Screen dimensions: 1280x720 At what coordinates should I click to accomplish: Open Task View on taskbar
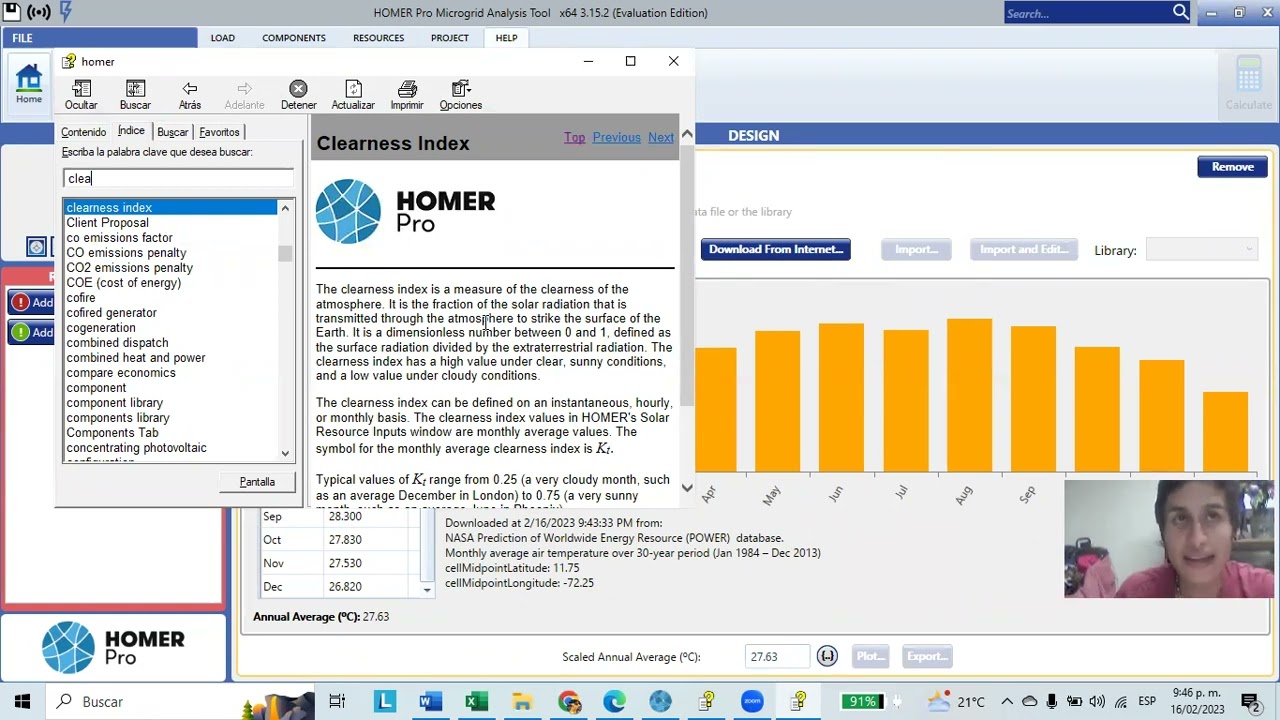click(x=337, y=701)
